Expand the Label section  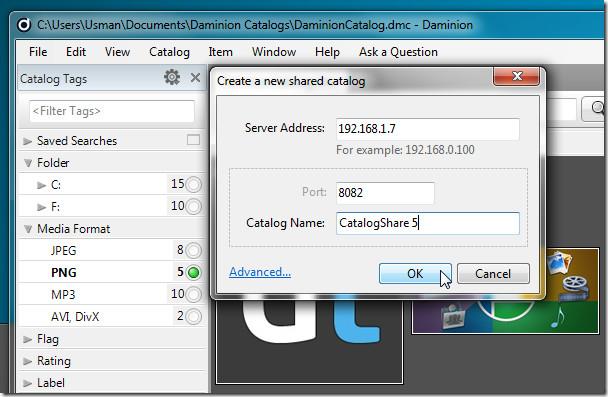(27, 384)
